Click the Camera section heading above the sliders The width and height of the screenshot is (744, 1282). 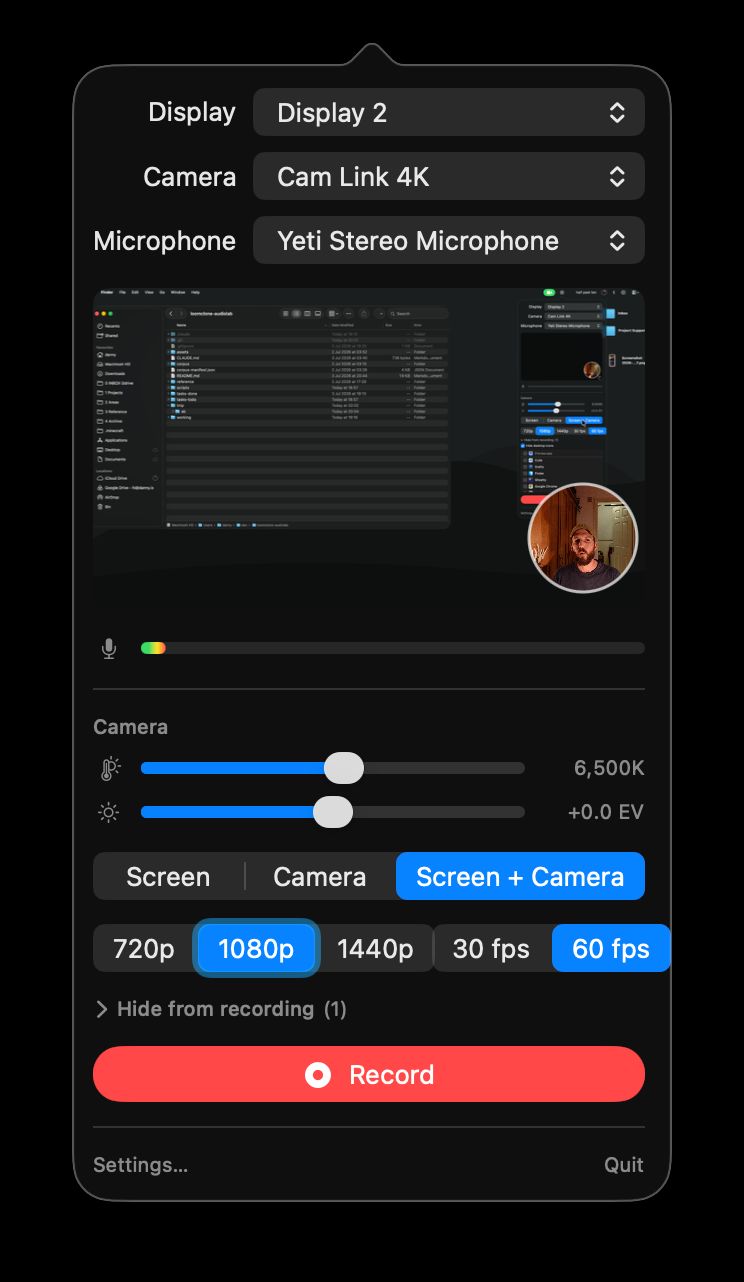click(x=130, y=727)
